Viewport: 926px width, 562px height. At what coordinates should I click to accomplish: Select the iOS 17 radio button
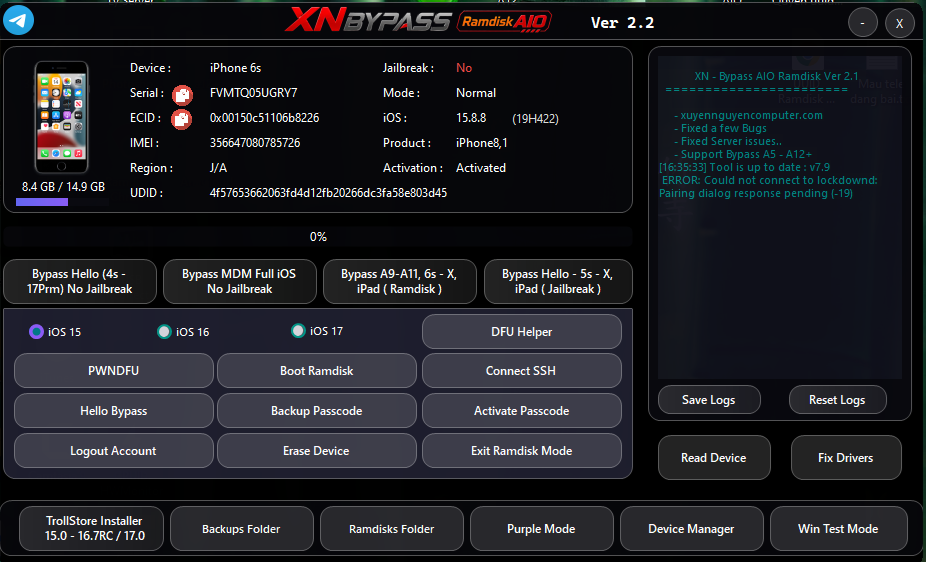(x=298, y=331)
